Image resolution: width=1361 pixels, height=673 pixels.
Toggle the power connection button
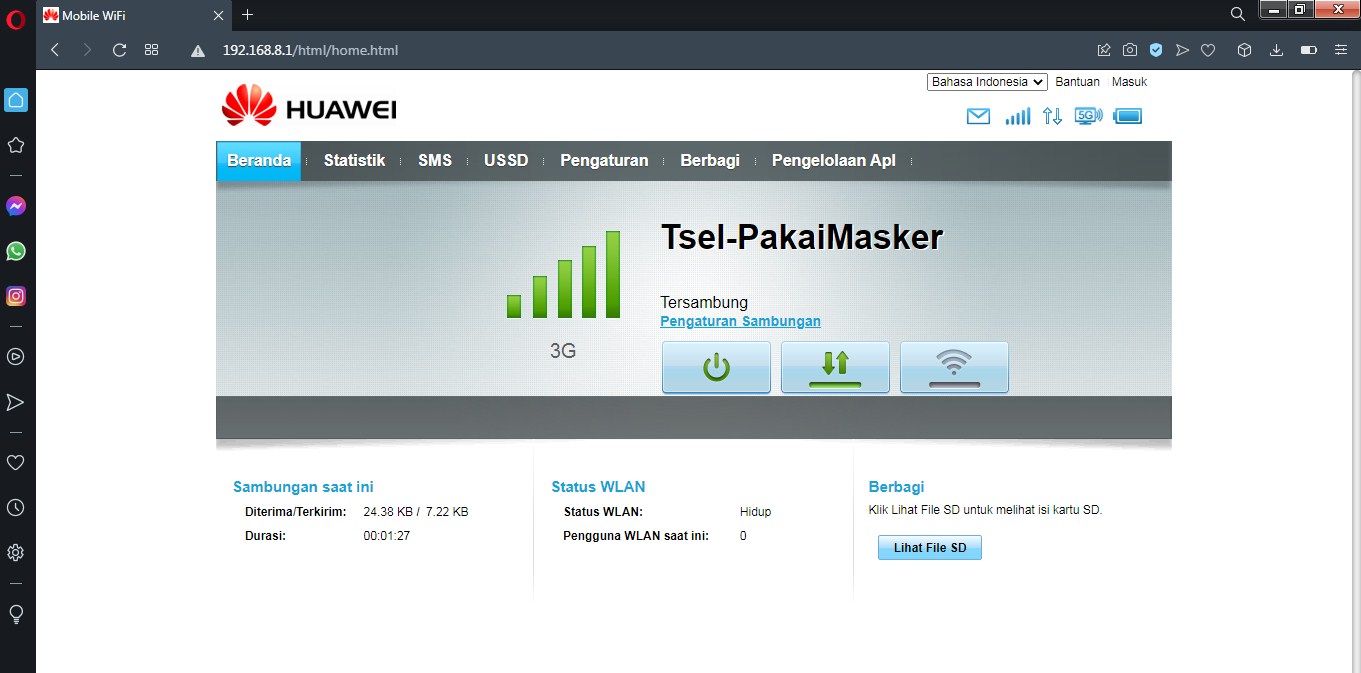click(716, 367)
